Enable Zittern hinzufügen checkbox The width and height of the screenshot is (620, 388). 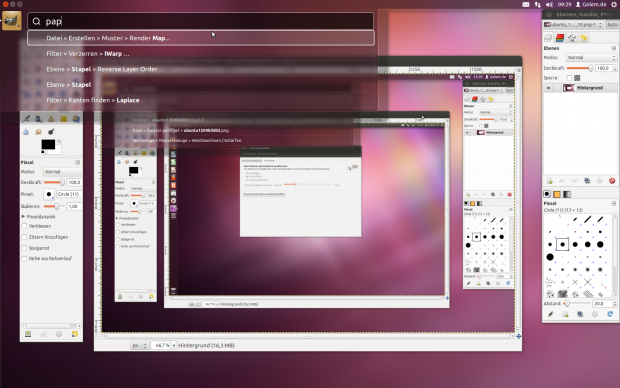click(x=25, y=237)
